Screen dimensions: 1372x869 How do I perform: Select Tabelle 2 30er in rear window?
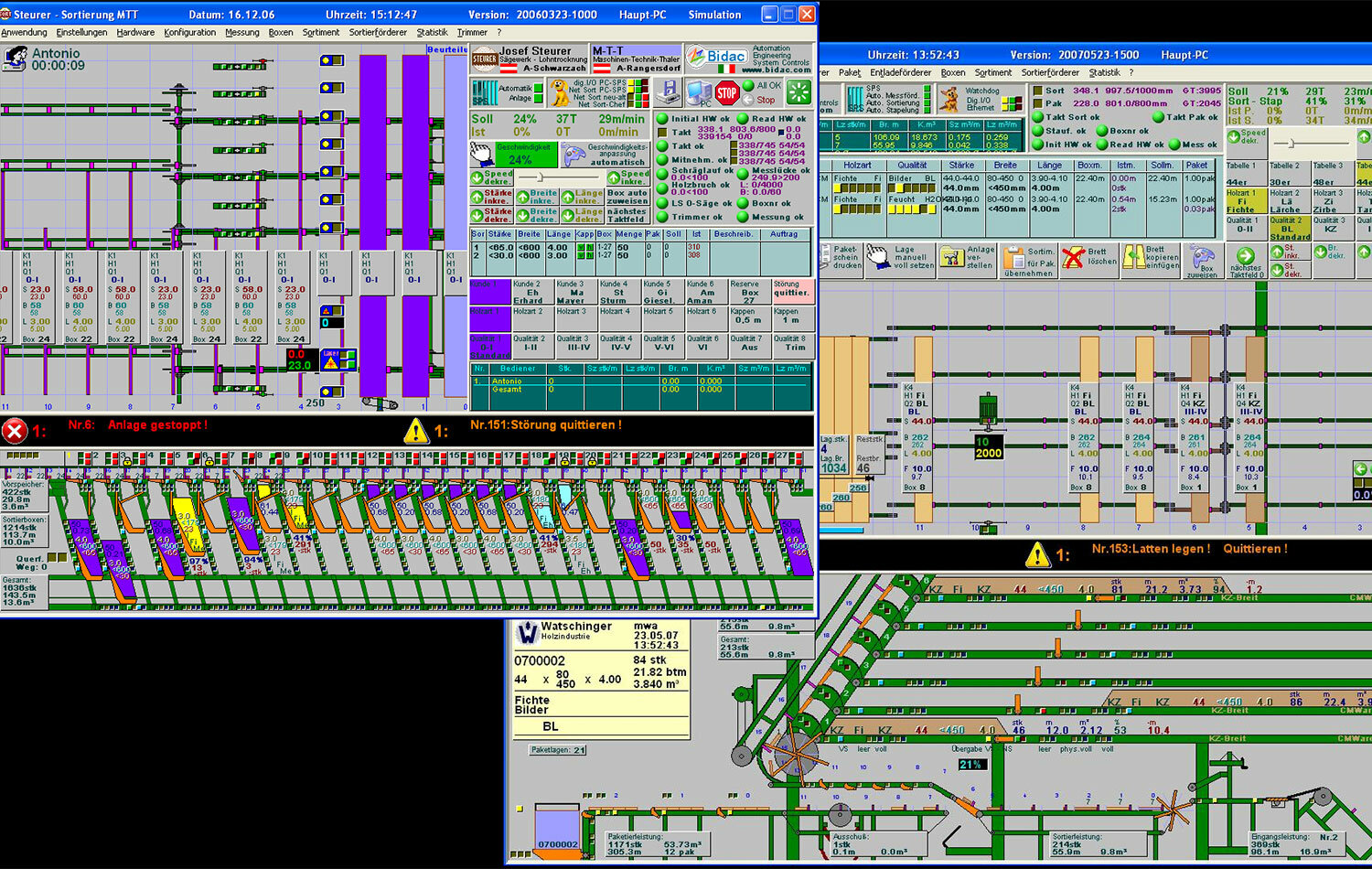click(1288, 174)
